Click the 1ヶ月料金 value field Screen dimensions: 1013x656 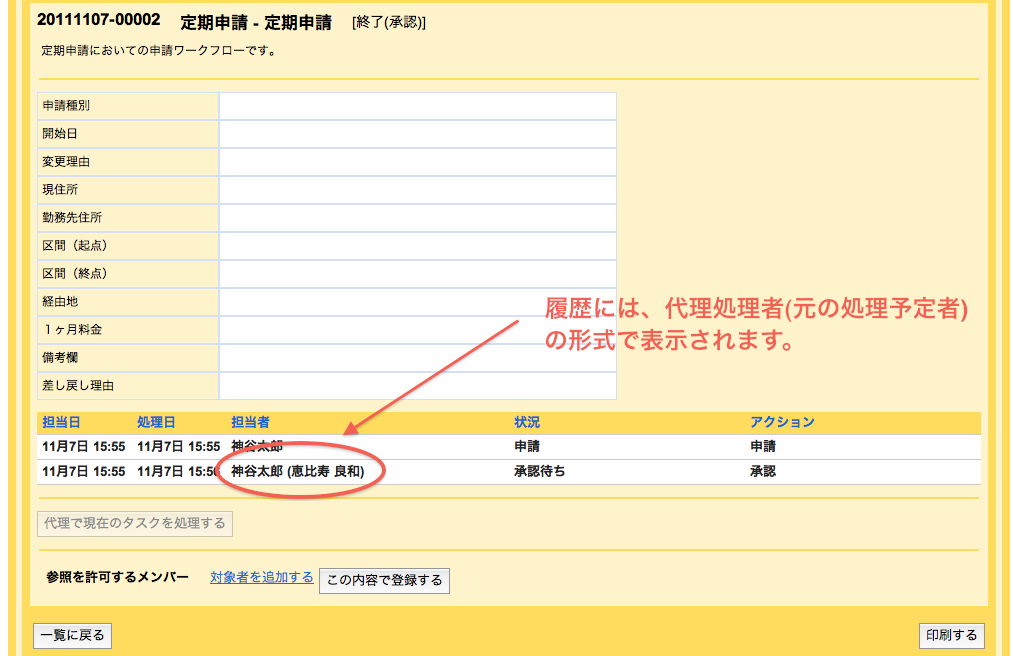tap(417, 330)
